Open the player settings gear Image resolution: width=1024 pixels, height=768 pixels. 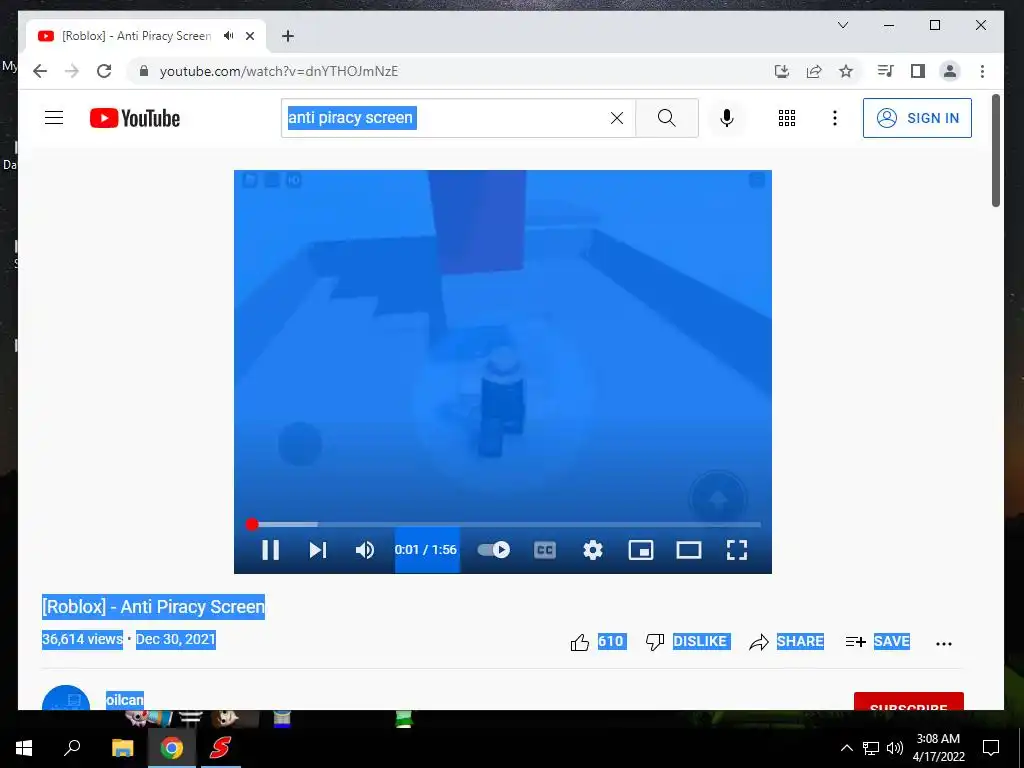593,550
